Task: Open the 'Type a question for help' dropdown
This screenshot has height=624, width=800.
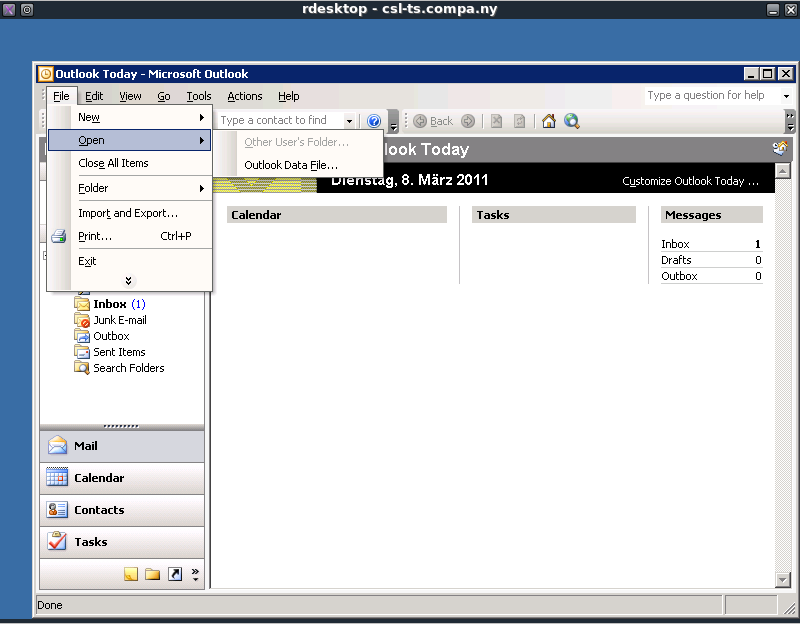Action: [786, 96]
